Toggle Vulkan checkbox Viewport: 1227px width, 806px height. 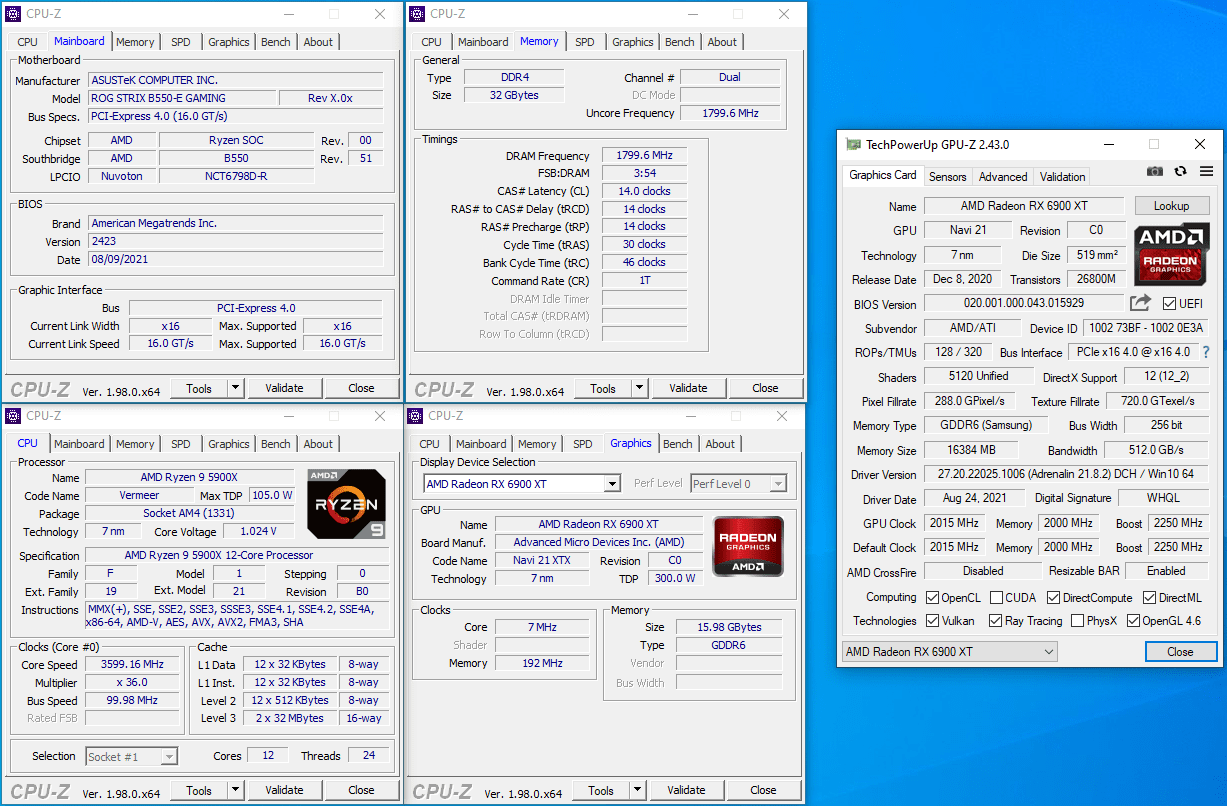[x=933, y=621]
